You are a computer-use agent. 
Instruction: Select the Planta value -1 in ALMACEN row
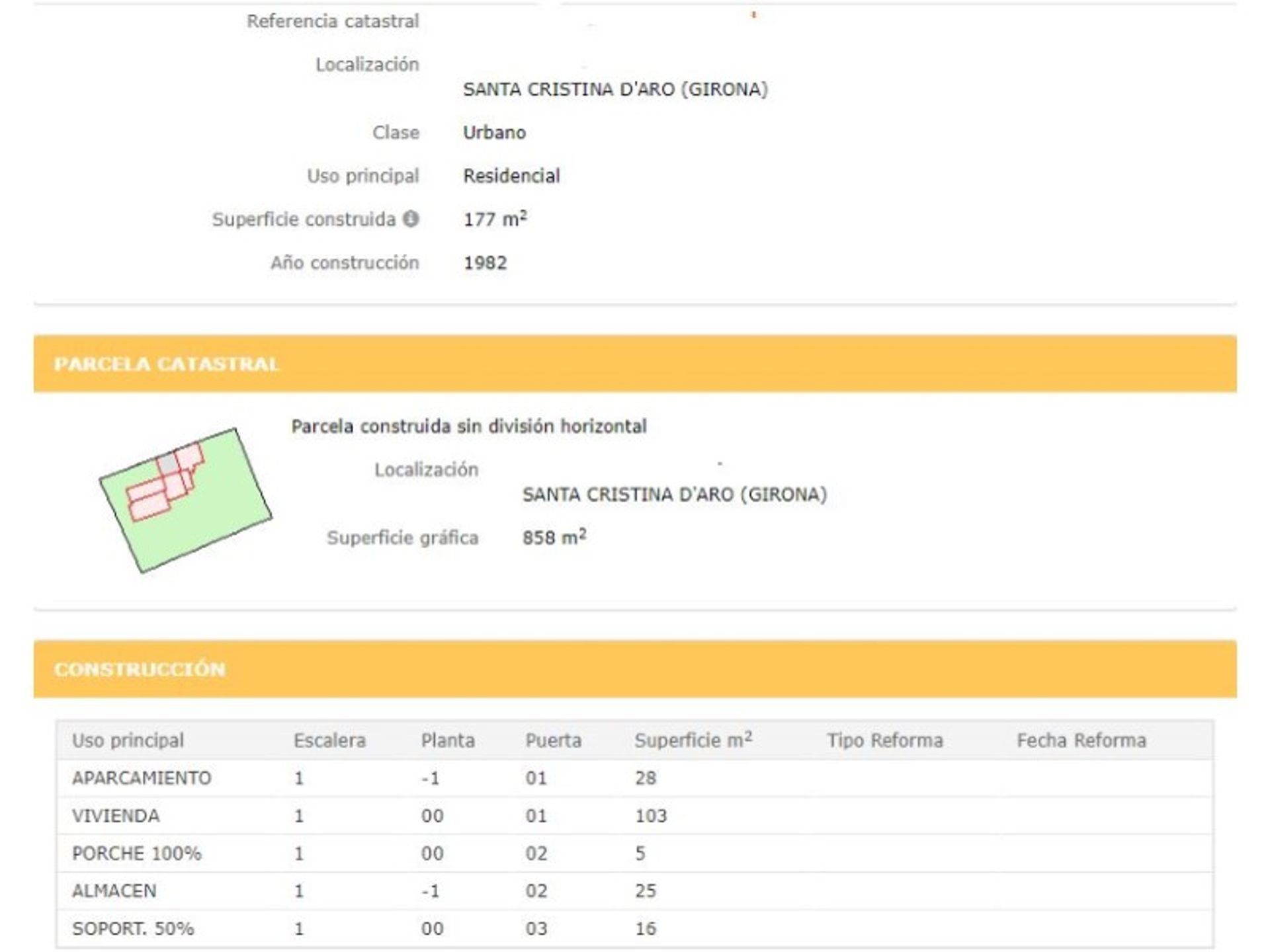431,891
